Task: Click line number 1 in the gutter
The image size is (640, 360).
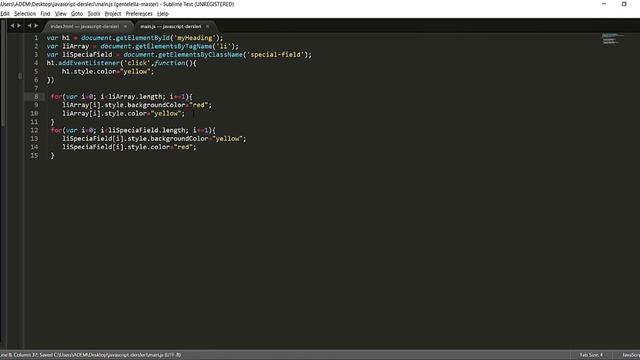Action: click(36, 38)
